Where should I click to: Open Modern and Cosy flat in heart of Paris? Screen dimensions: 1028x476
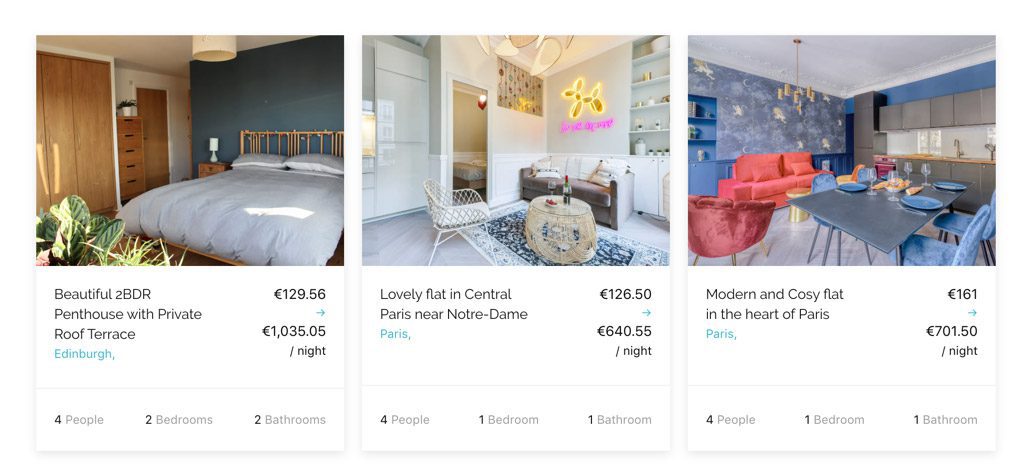click(x=775, y=304)
